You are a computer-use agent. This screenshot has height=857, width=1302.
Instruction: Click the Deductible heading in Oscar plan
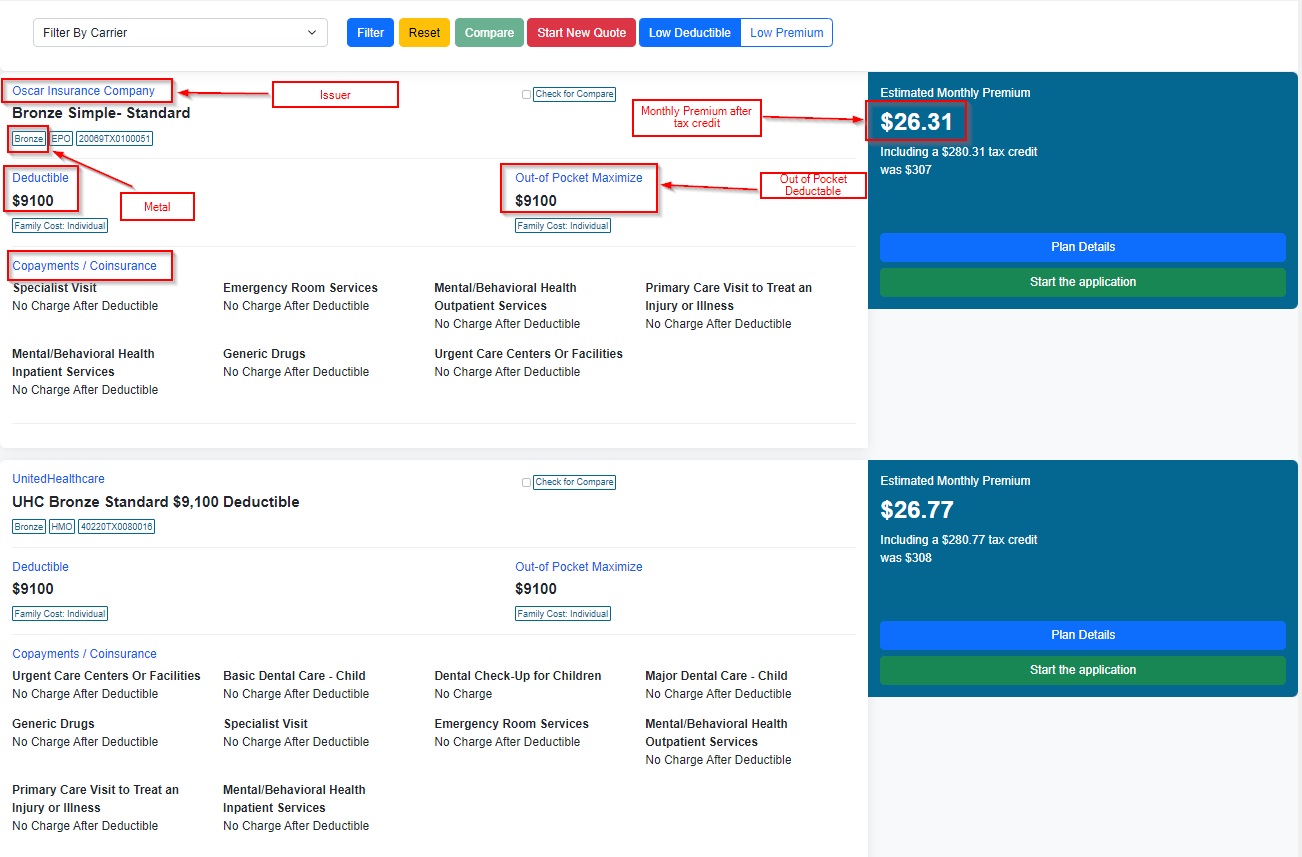[40, 178]
